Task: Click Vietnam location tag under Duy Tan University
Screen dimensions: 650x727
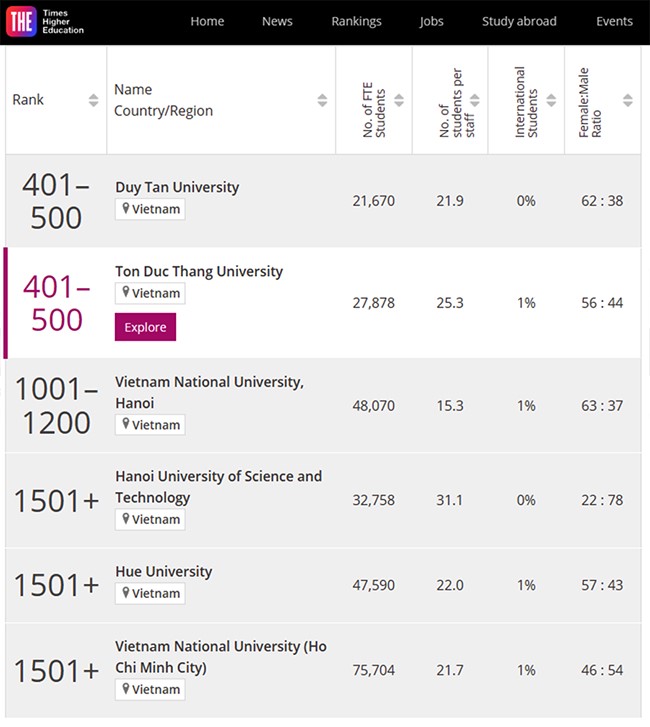Action: (x=150, y=209)
